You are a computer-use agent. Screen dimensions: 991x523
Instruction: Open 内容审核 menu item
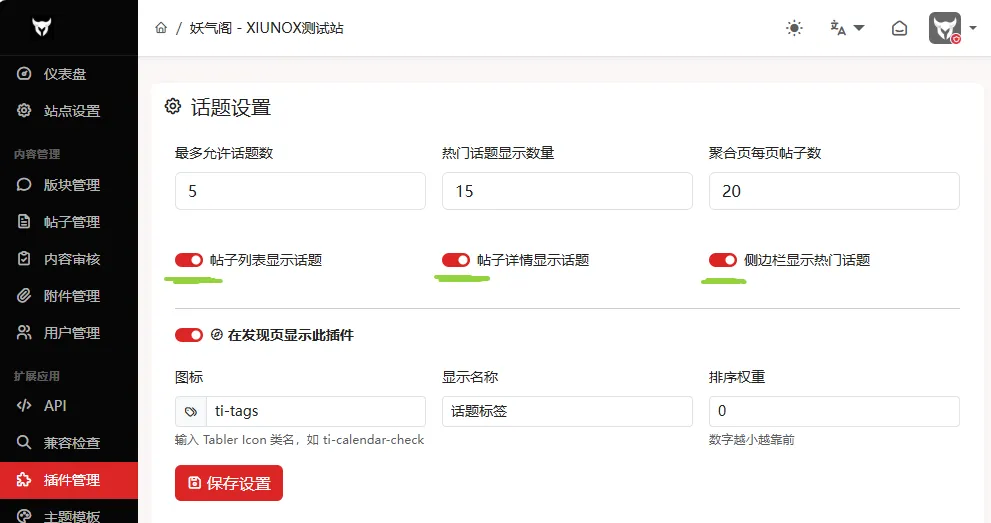[69, 259]
